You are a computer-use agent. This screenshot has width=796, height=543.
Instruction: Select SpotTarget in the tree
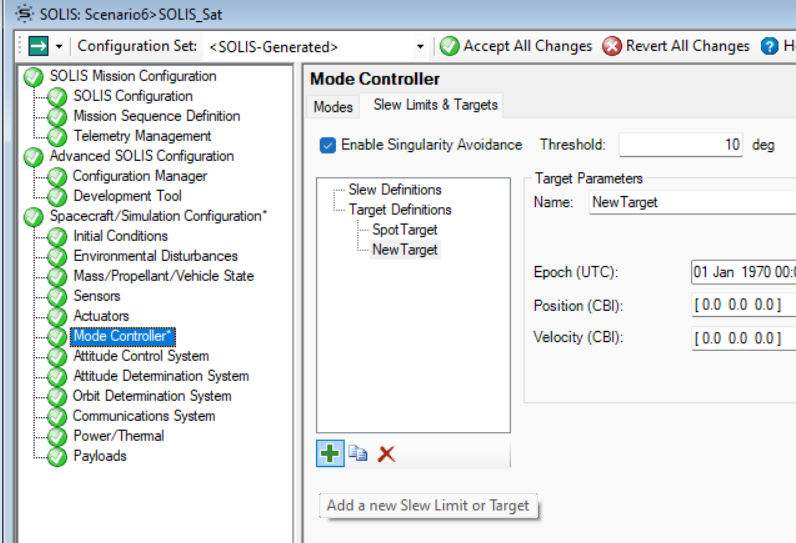pos(405,230)
